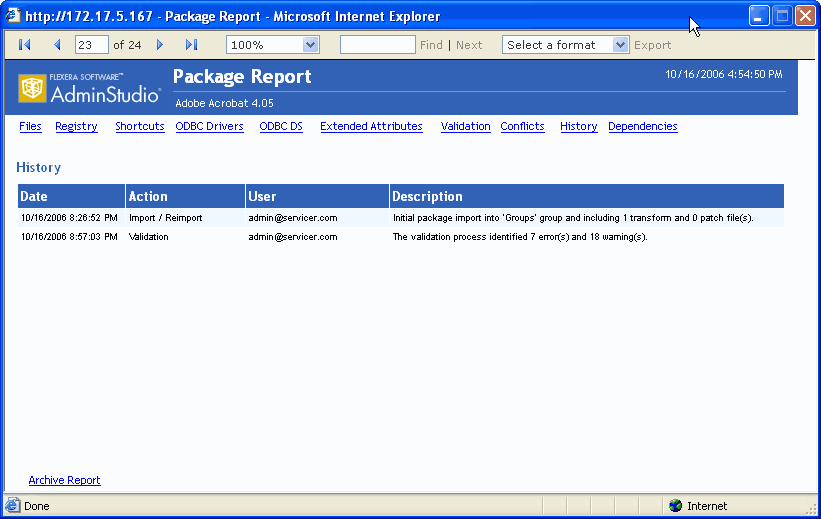Click the Archive Report link
This screenshot has width=821, height=519.
(64, 481)
